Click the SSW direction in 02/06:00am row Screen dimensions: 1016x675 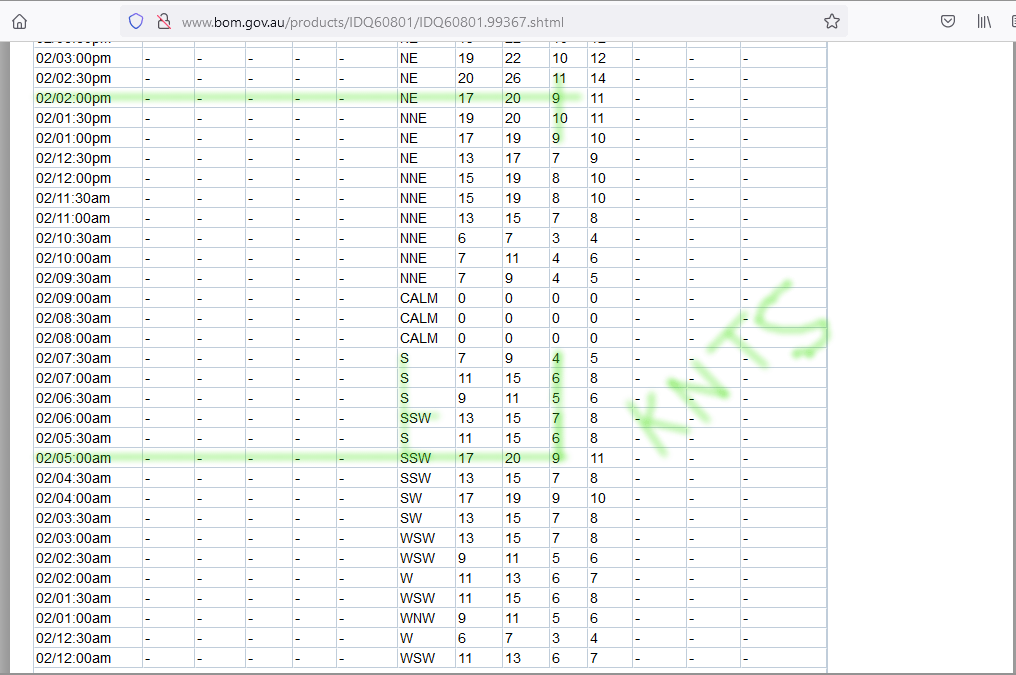tap(415, 418)
